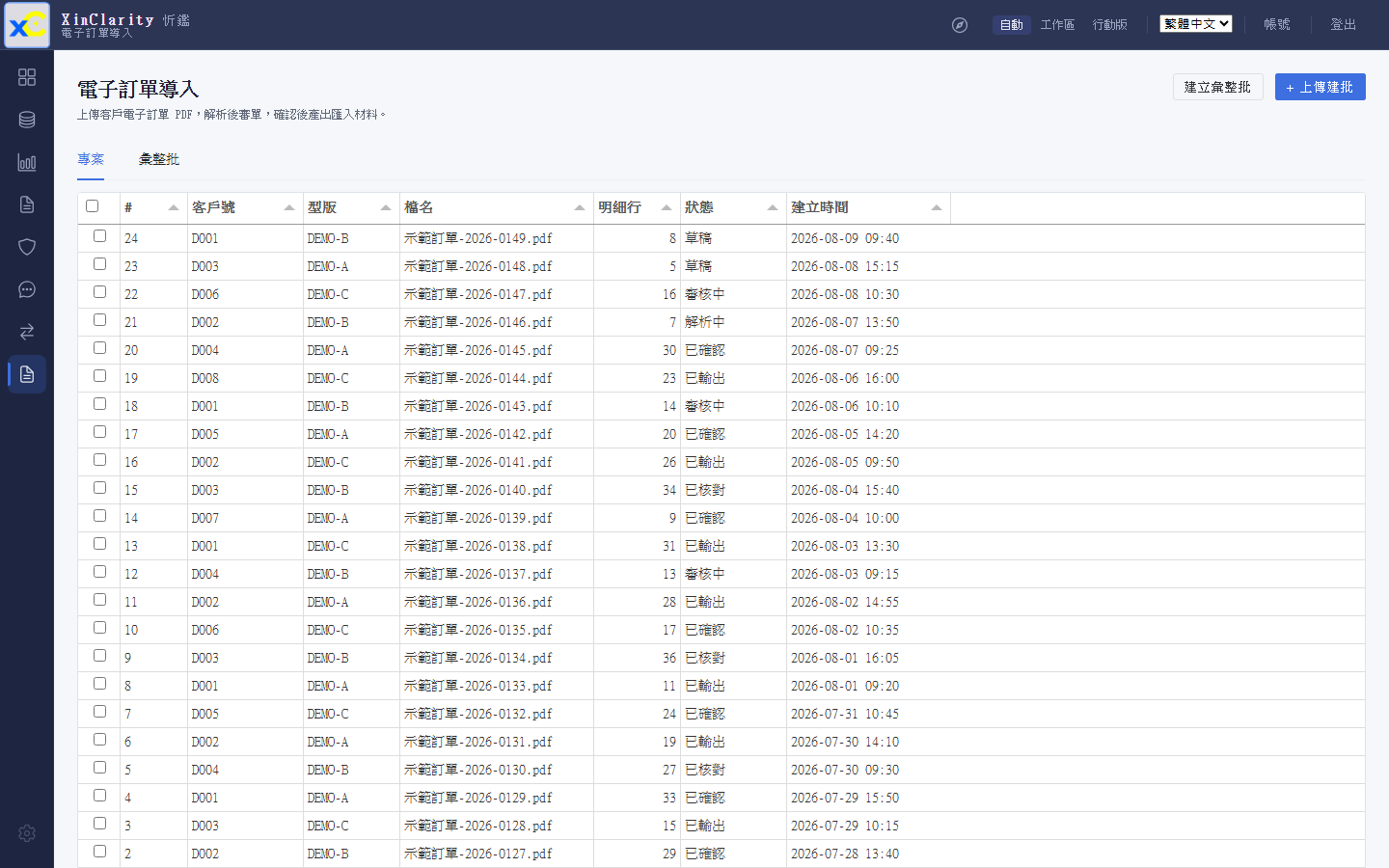Click file name 示範訂單-2026-0127.pdf
The width and height of the screenshot is (1389, 868).
[478, 854]
